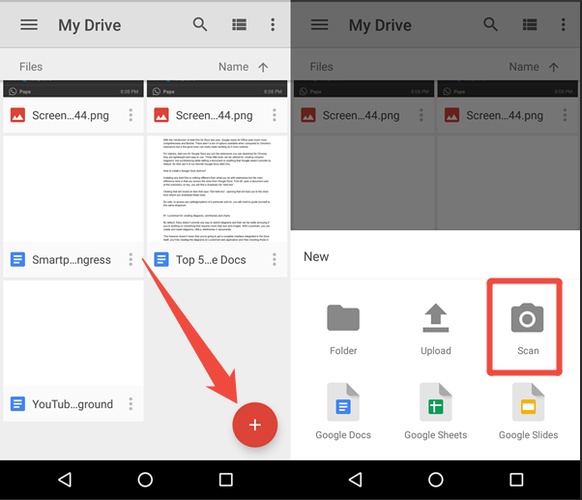Tap recent apps button on left screen
The image size is (582, 500).
226,479
